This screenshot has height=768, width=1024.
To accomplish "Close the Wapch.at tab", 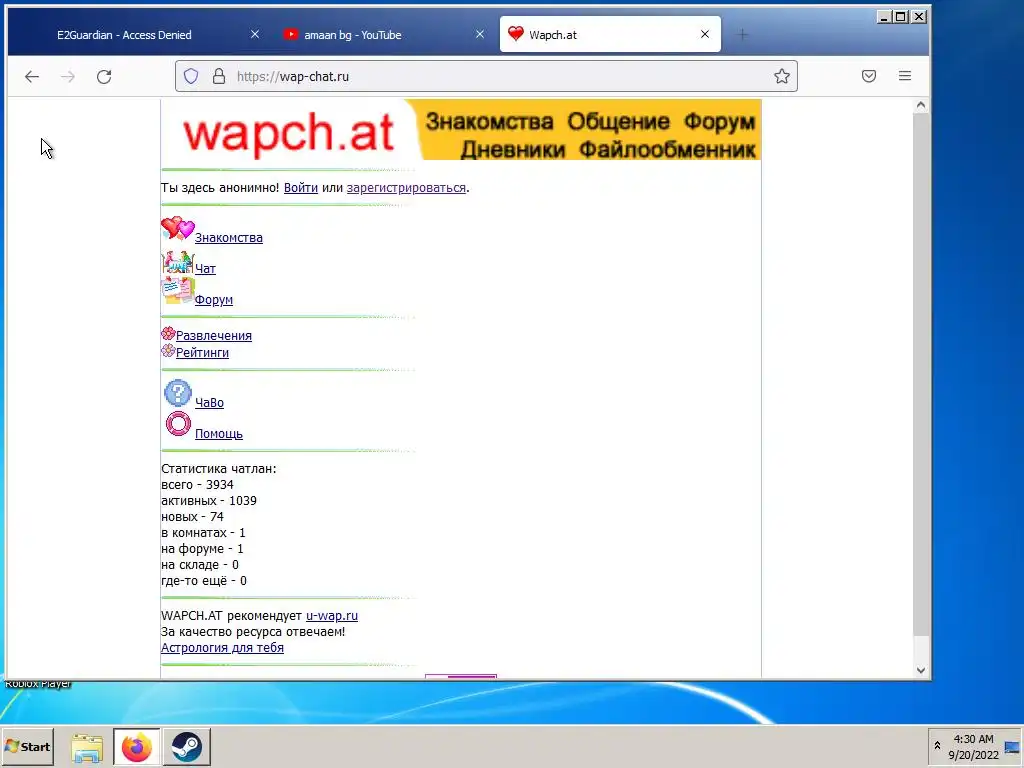I will pos(705,34).
